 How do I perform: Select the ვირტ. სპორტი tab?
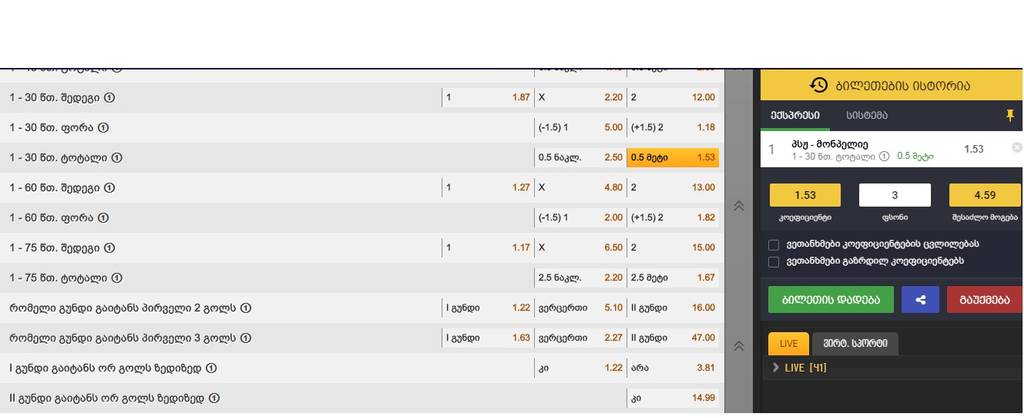[x=855, y=344]
